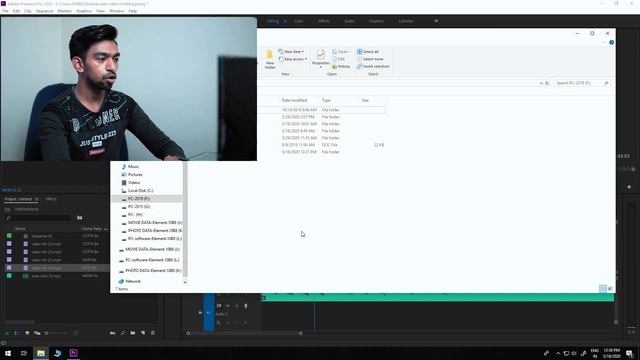Switch Project panel to icon view

[x=27, y=333]
